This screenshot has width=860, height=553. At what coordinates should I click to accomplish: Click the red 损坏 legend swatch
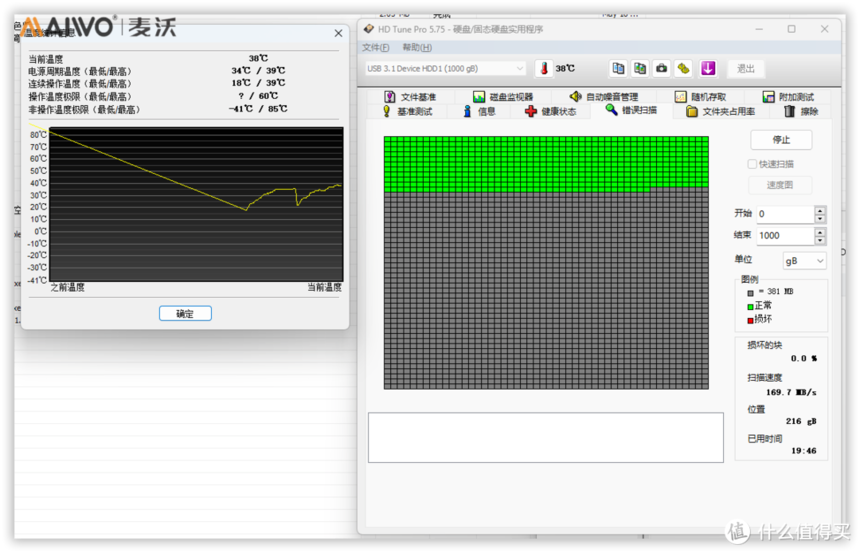(x=750, y=320)
